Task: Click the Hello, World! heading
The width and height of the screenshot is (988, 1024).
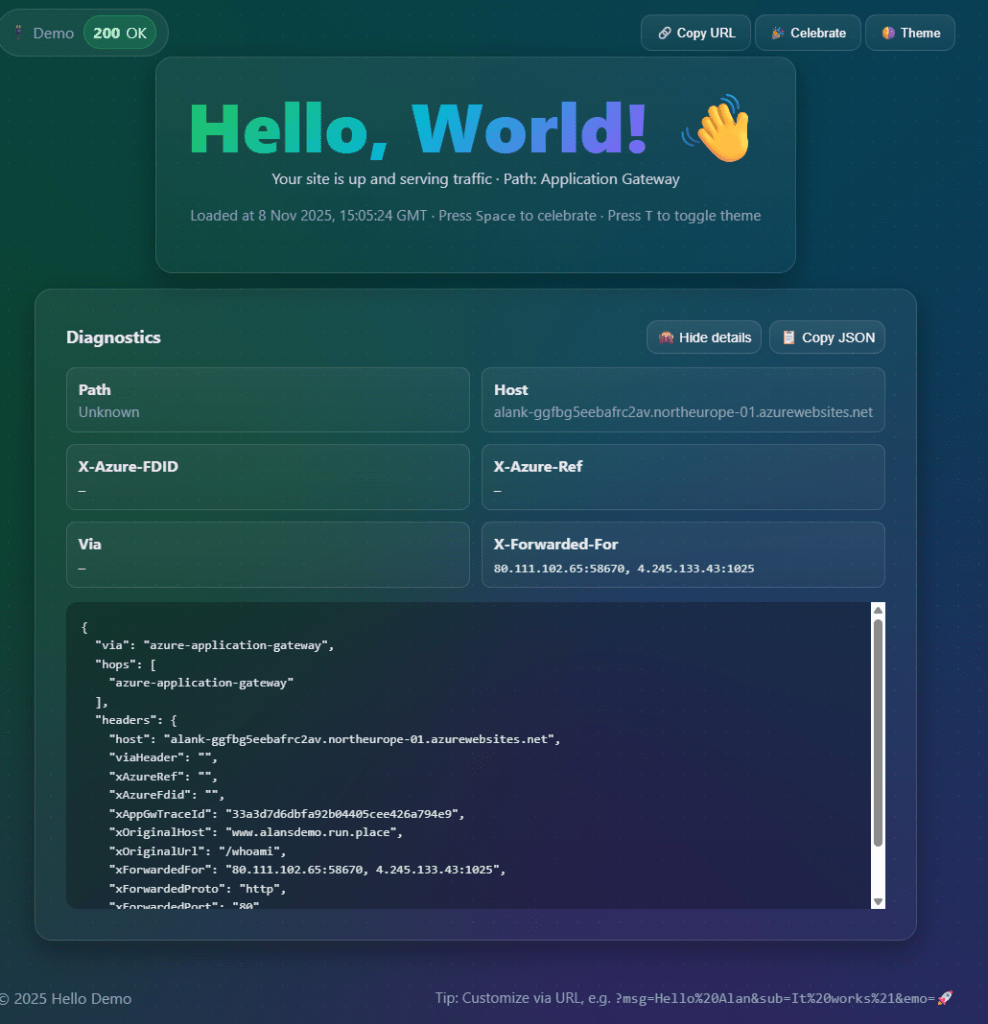Action: (x=418, y=130)
